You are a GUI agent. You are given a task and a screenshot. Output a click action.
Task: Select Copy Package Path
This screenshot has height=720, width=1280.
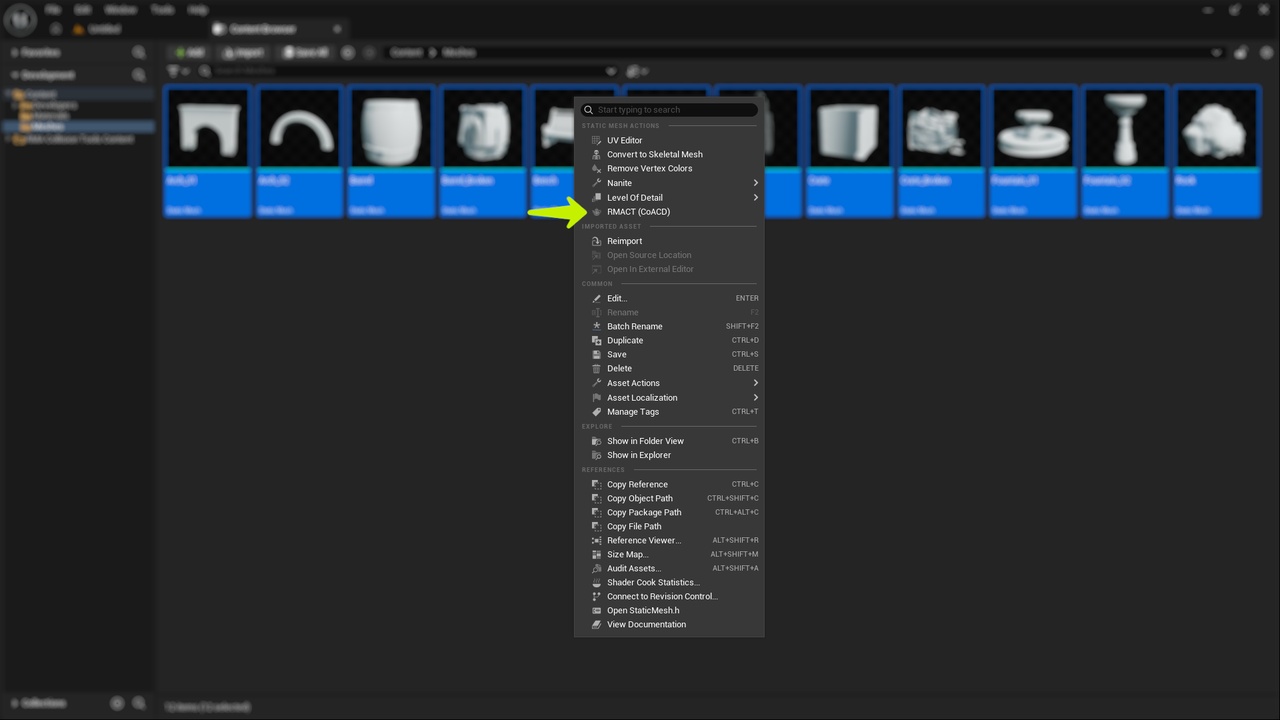(669, 512)
